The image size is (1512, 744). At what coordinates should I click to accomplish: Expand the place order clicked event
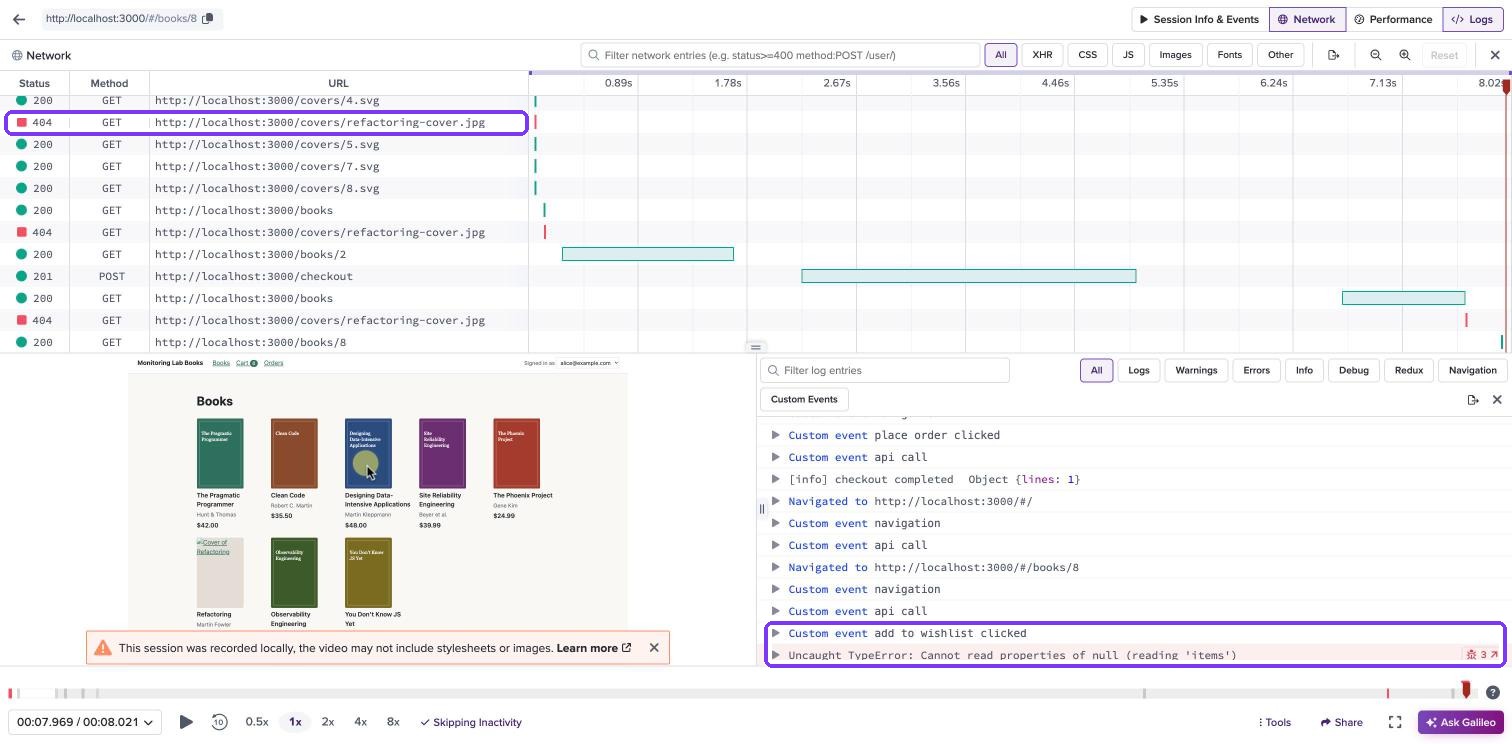[x=775, y=435]
